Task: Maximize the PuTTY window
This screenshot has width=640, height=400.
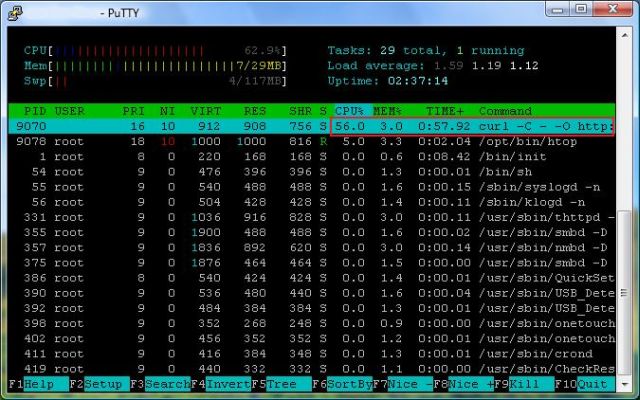Action: 581,9
